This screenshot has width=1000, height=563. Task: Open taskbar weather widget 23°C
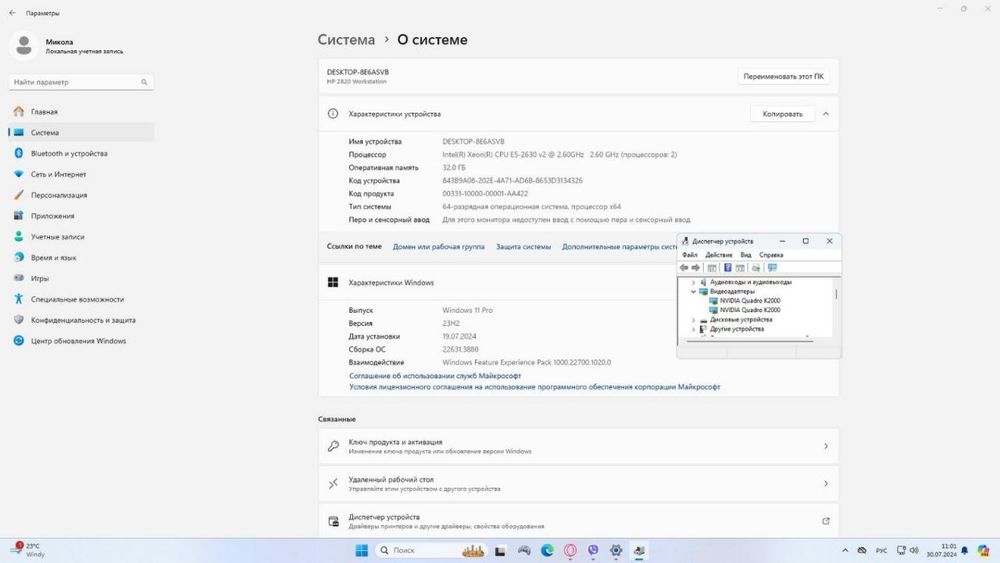pyautogui.click(x=27, y=550)
